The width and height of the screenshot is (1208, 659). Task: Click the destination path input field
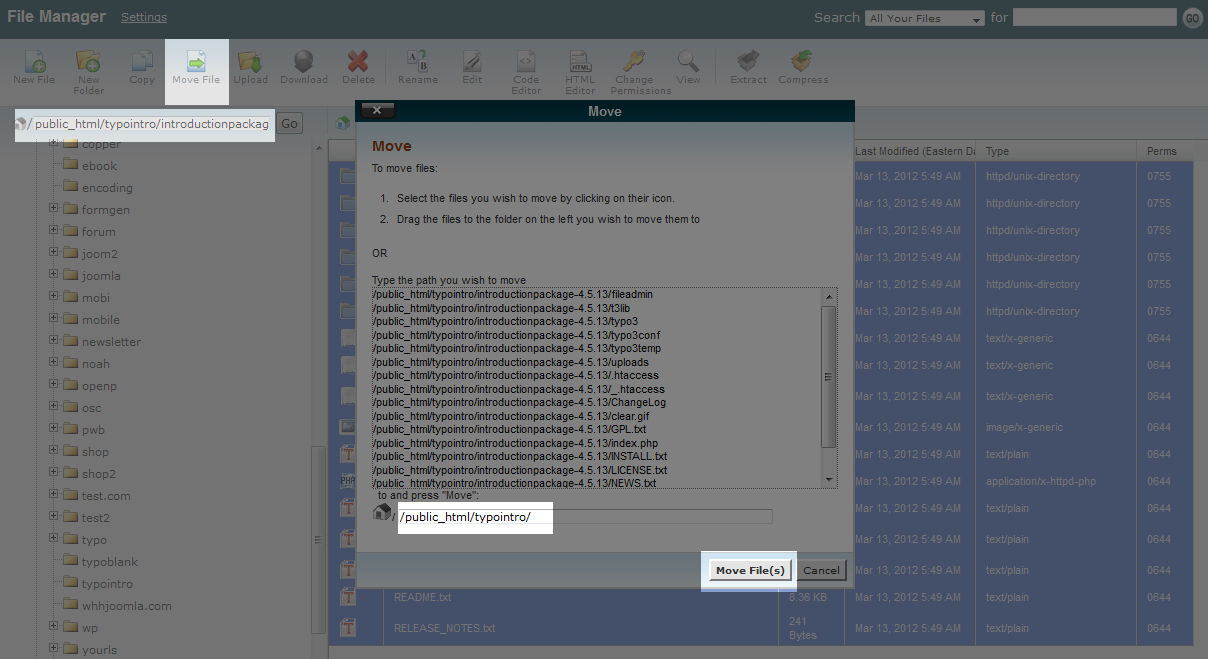(x=585, y=517)
